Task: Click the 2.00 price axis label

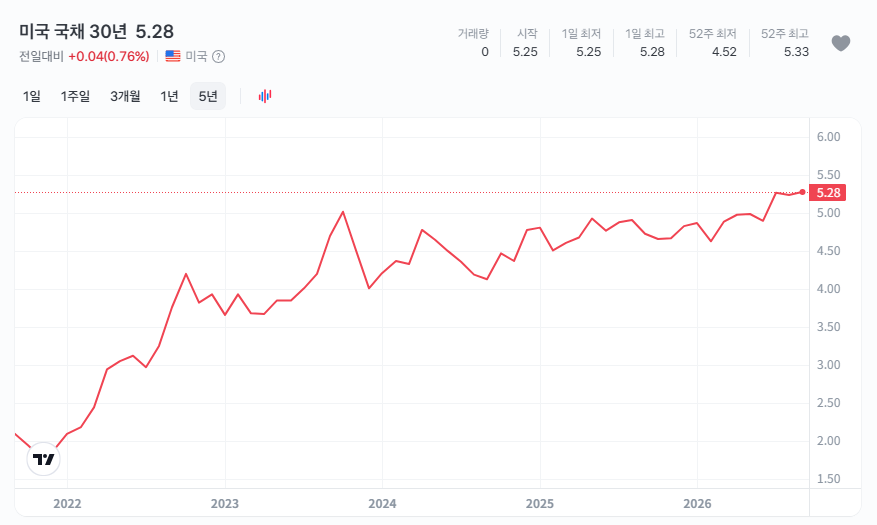Action: coord(828,441)
